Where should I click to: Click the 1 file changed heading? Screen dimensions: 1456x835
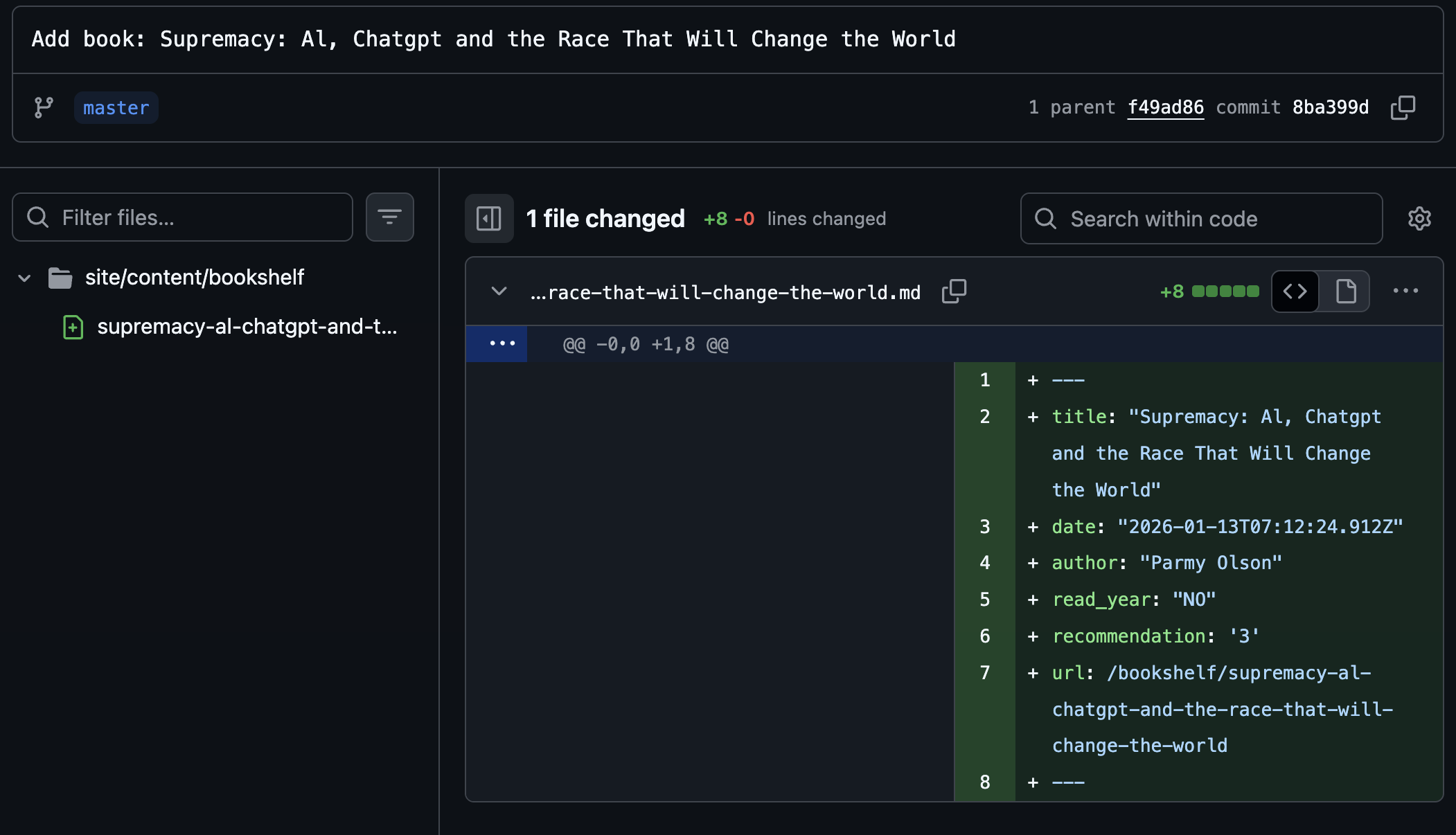pyautogui.click(x=605, y=218)
